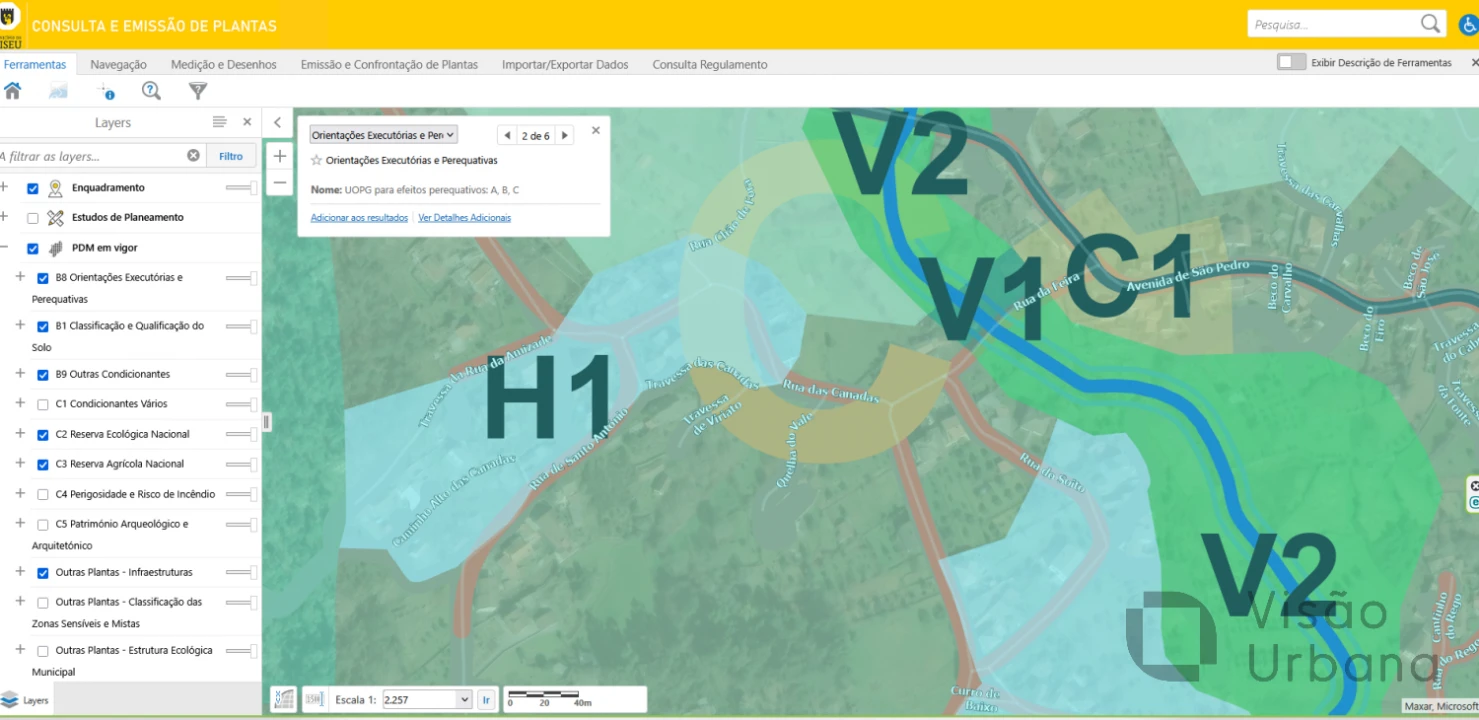This screenshot has height=720, width=1479.
Task: Adjust C3 Reserva Agrícola opacity slider
Action: click(x=241, y=465)
